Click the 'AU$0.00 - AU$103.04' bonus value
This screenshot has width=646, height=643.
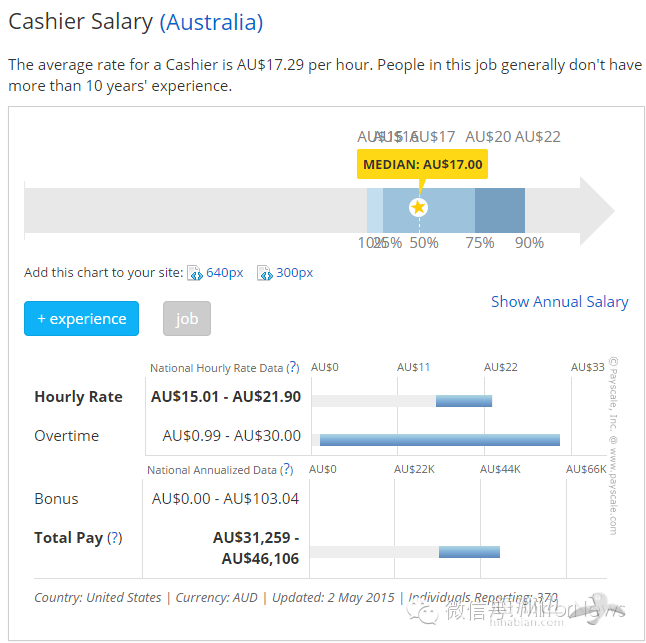pyautogui.click(x=225, y=499)
